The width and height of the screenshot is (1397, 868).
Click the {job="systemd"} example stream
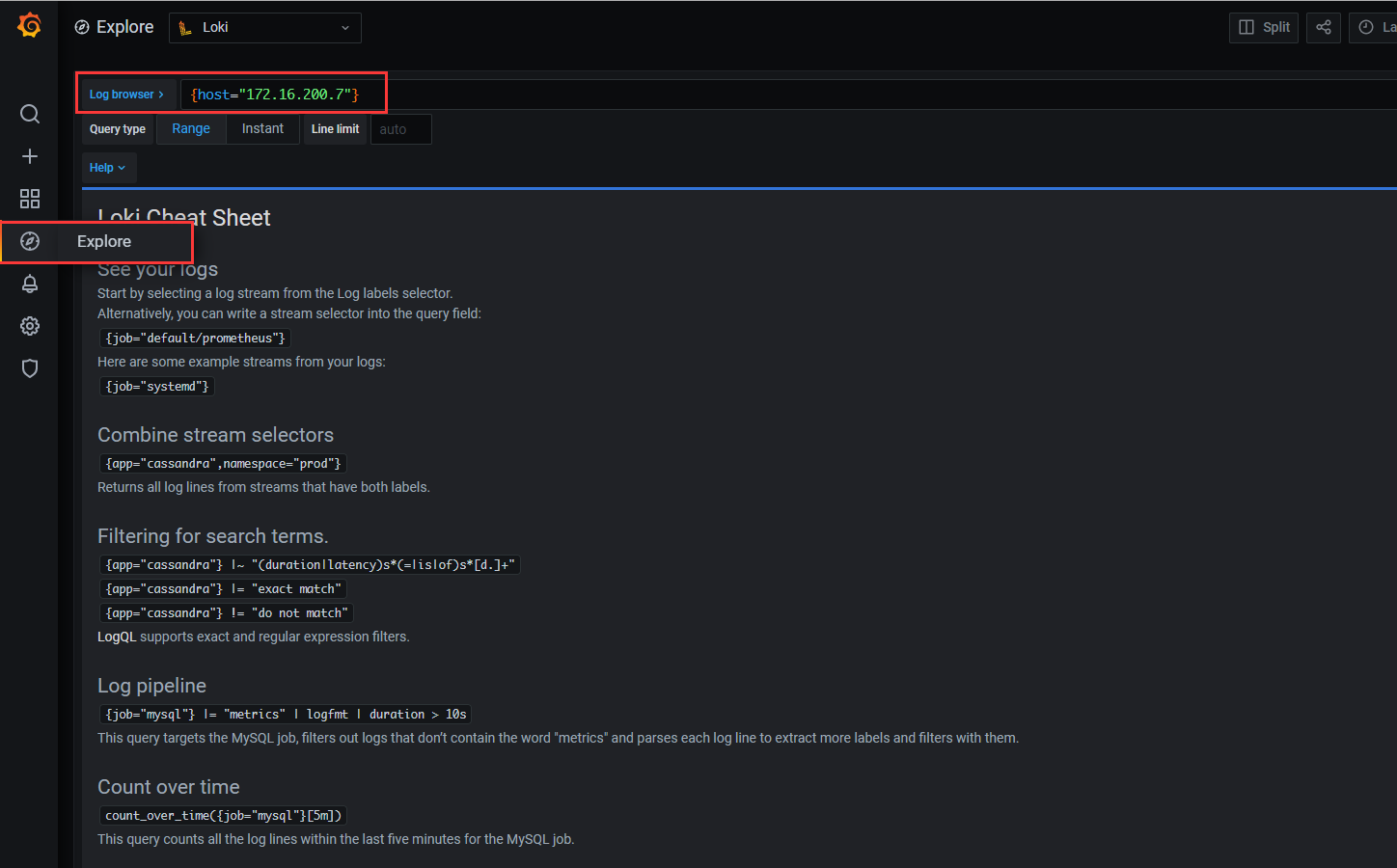(x=156, y=387)
